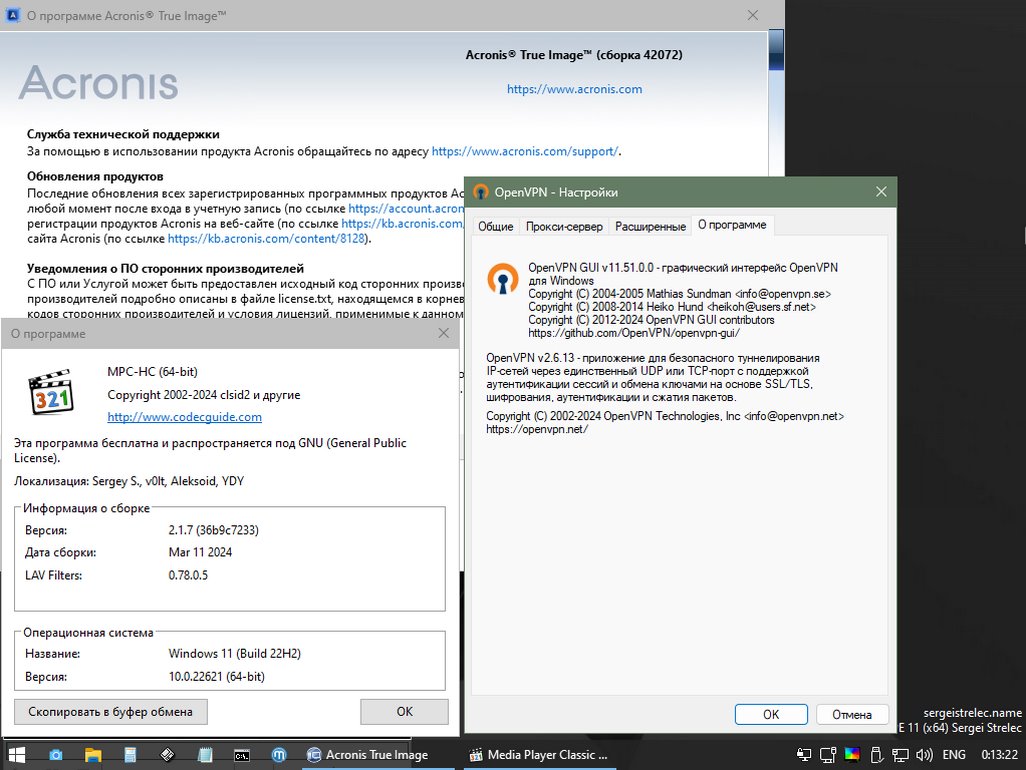Open the Расширенные tab
The height and width of the screenshot is (770, 1026).
(x=650, y=226)
